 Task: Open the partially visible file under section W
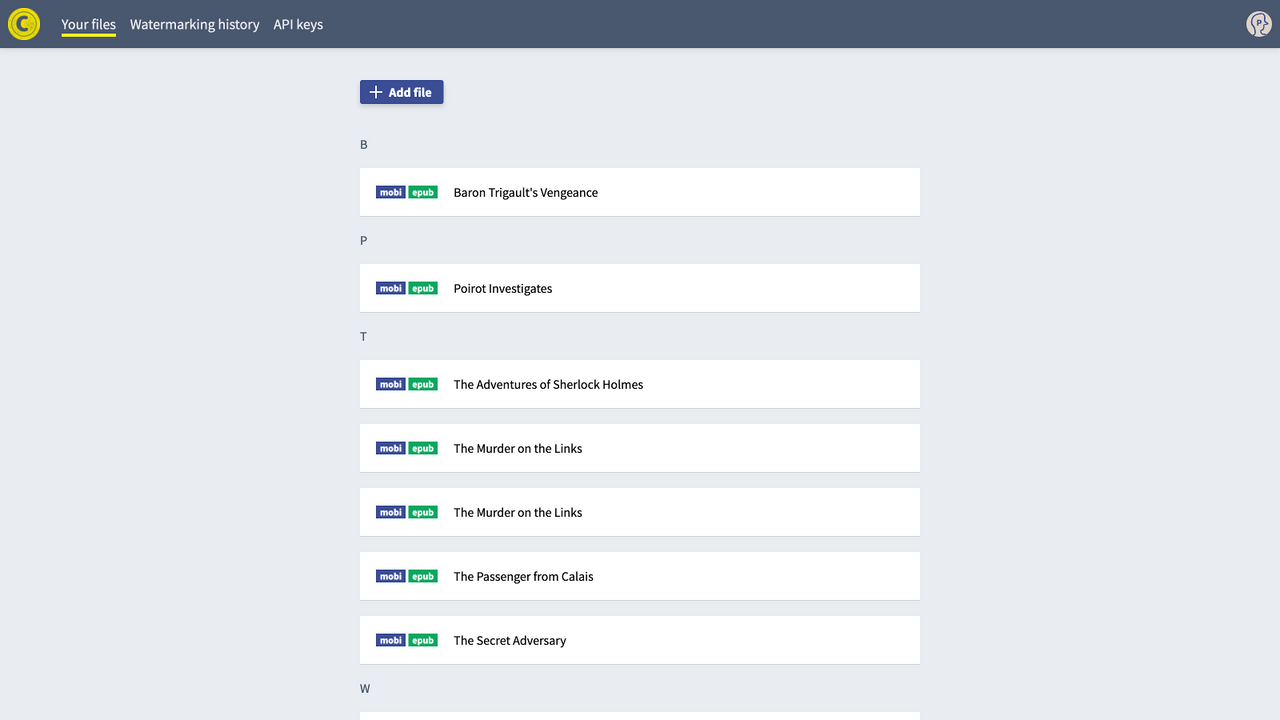640,716
